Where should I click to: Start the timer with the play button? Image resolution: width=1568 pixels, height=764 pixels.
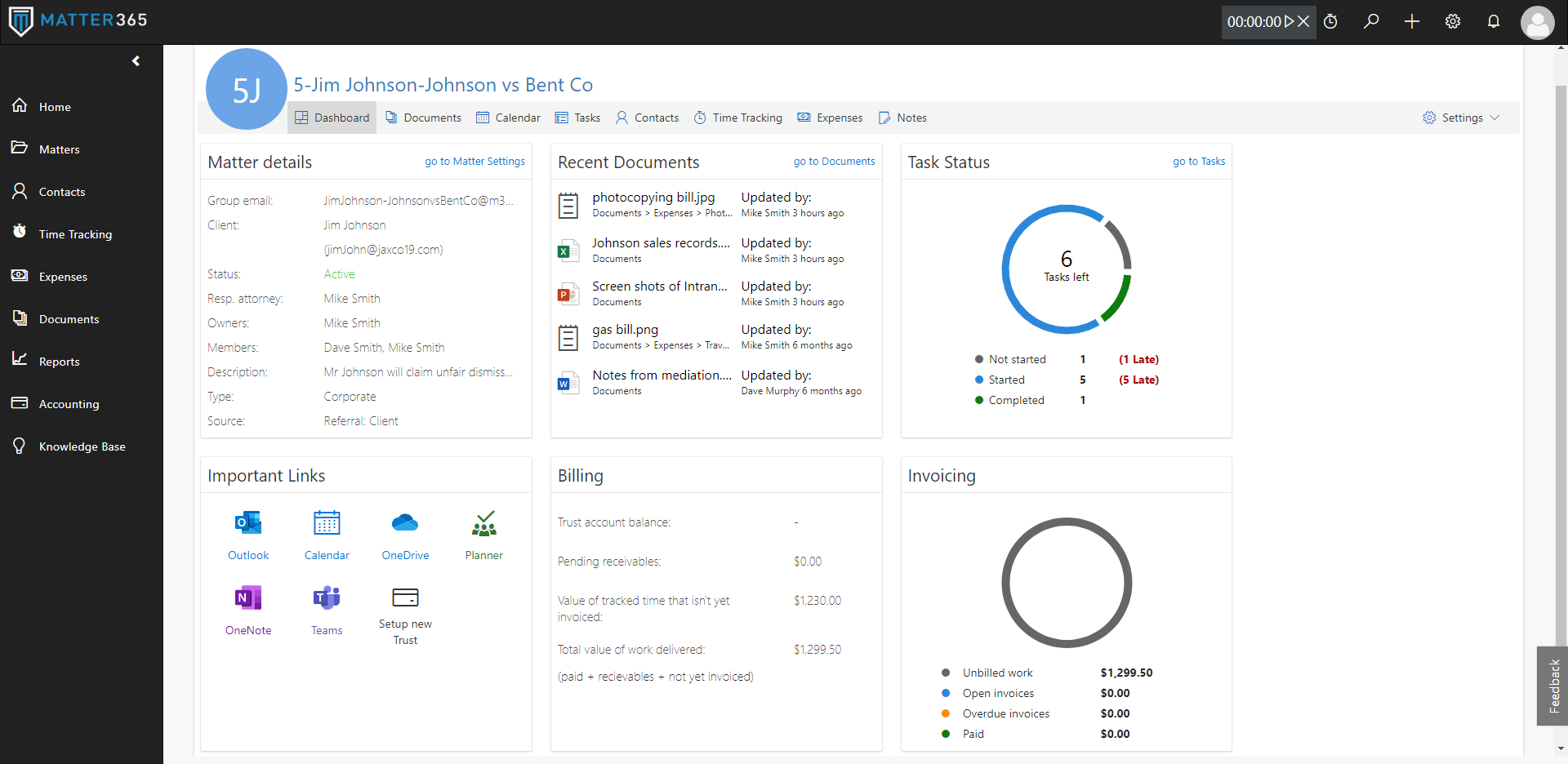pos(1290,22)
